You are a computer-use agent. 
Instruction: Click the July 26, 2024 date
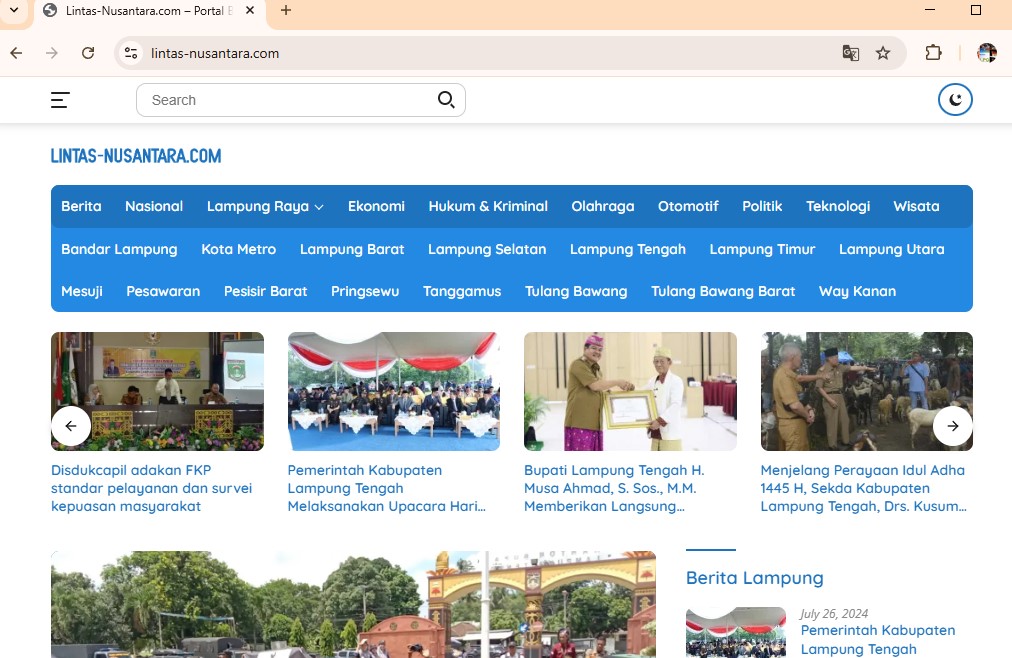[834, 613]
